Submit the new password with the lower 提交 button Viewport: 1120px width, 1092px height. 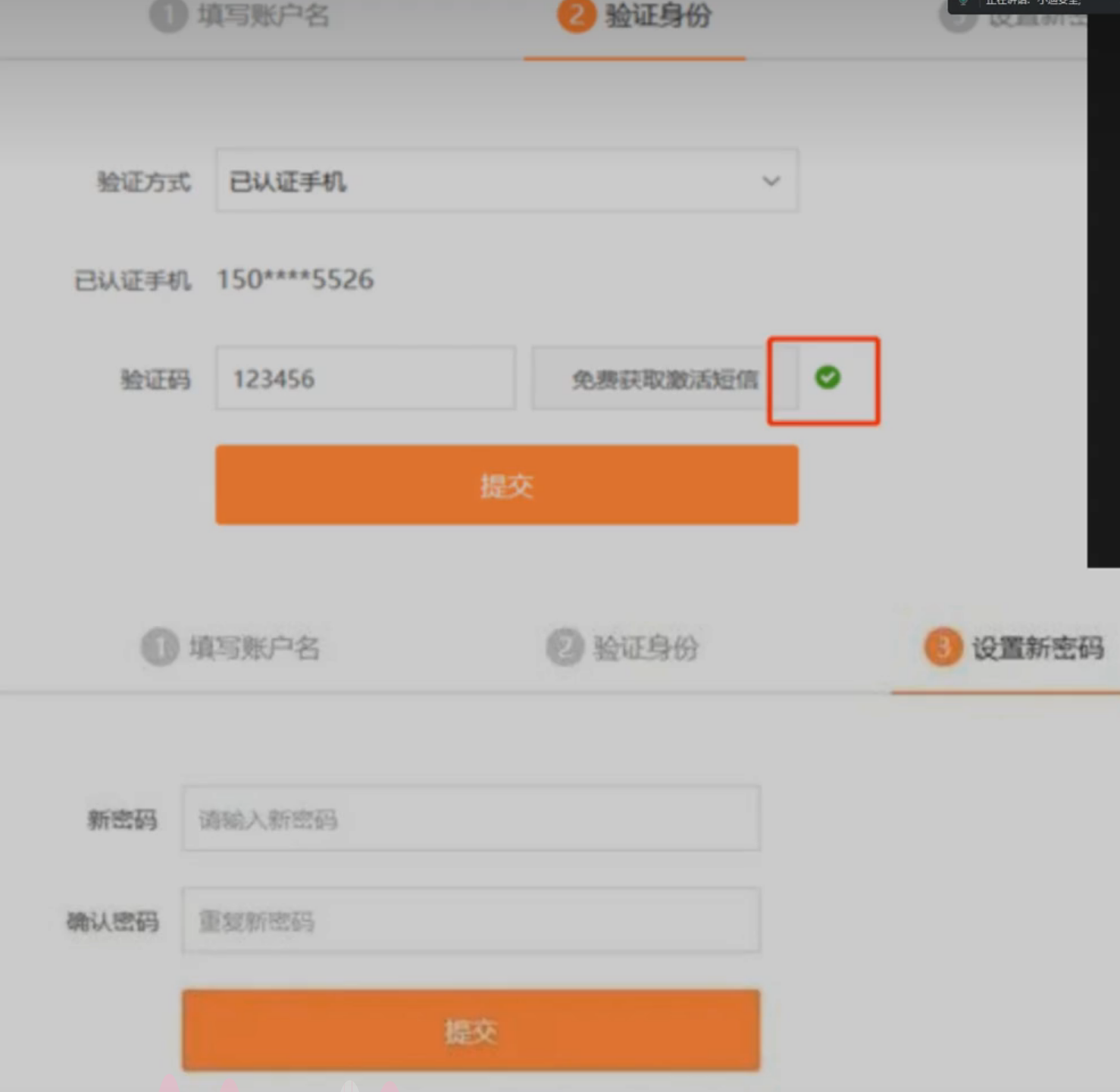[x=471, y=1030]
